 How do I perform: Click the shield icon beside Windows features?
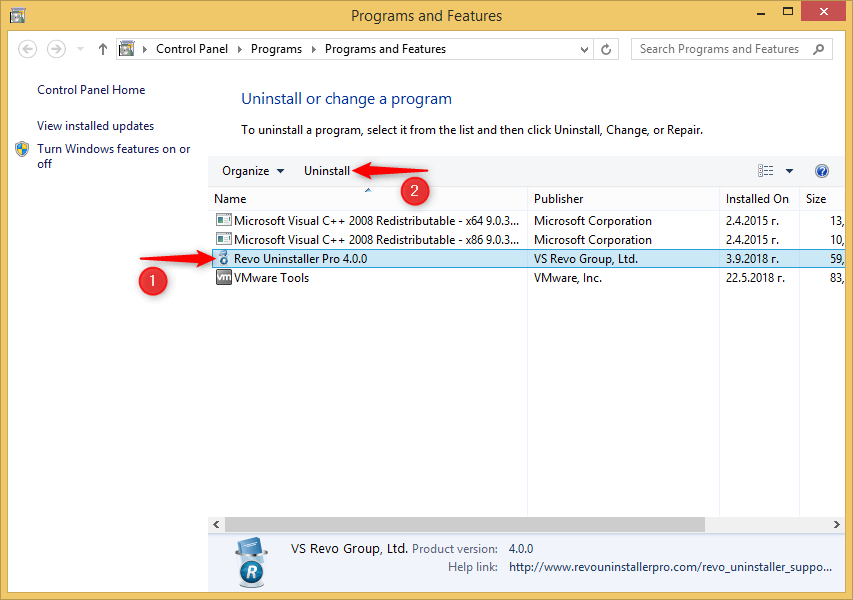click(x=22, y=149)
